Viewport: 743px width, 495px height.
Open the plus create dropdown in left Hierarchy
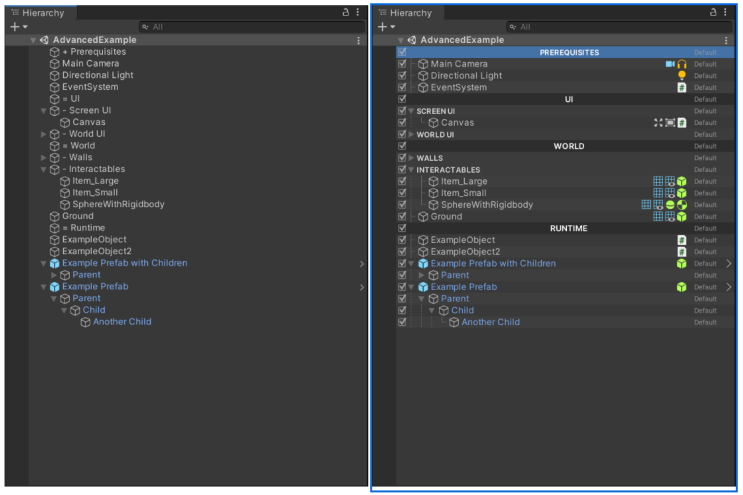point(19,27)
